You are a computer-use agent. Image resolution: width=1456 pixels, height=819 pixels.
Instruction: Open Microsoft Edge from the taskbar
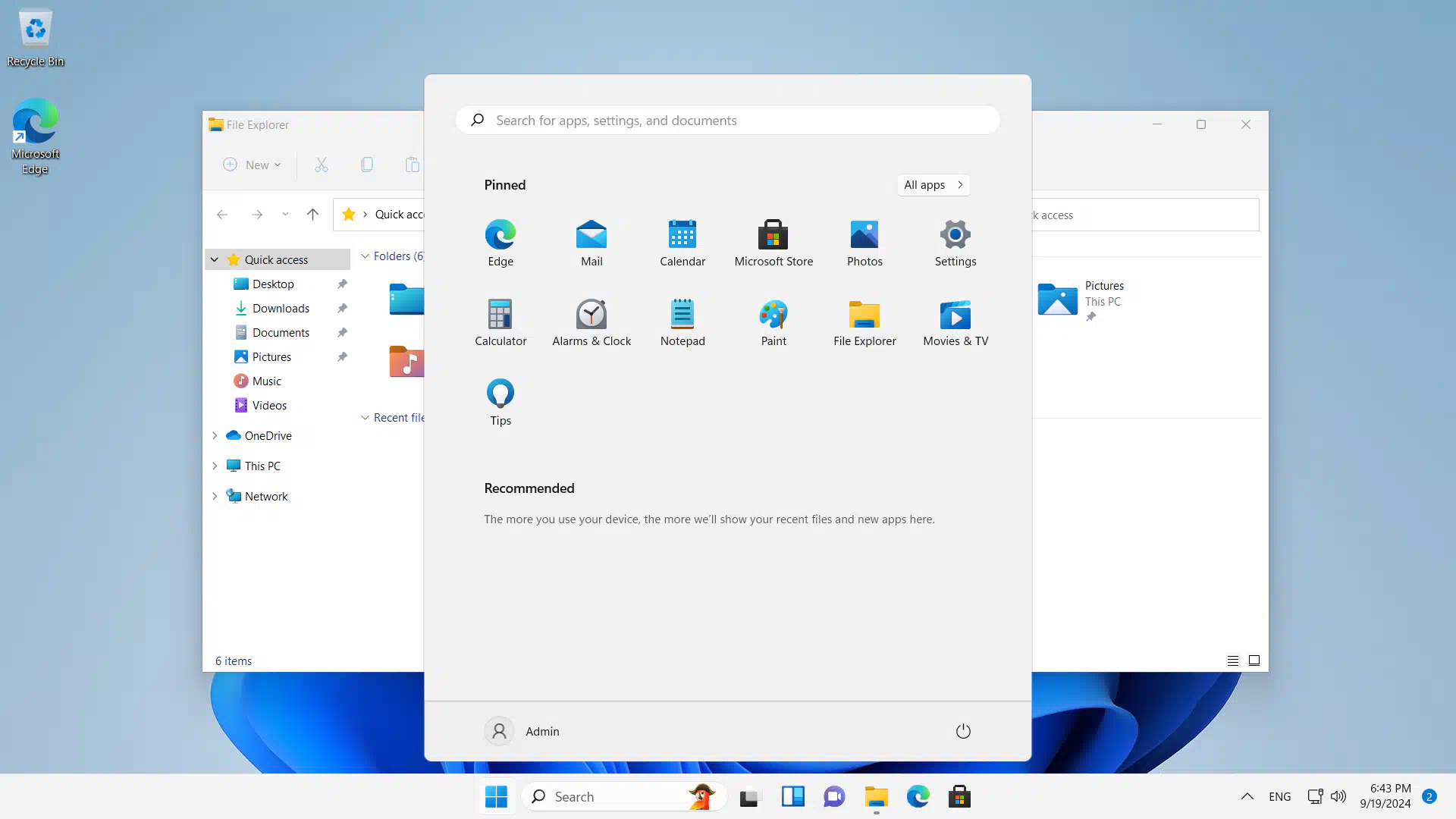click(918, 796)
